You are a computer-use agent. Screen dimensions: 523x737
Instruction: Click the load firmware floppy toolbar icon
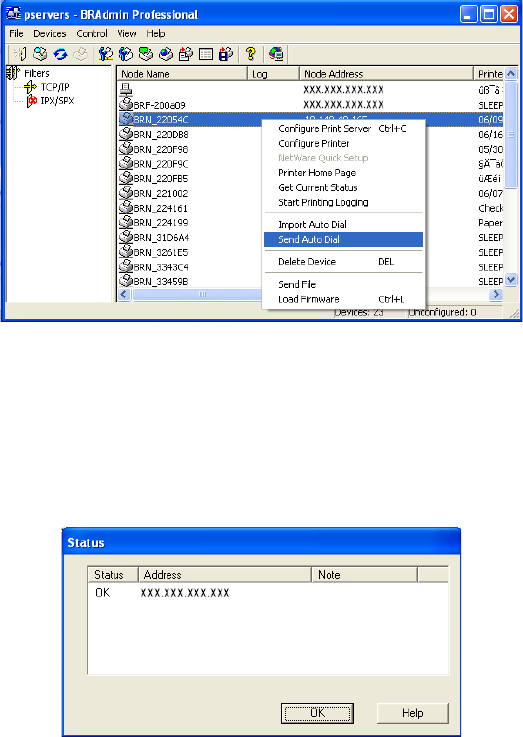(x=226, y=54)
